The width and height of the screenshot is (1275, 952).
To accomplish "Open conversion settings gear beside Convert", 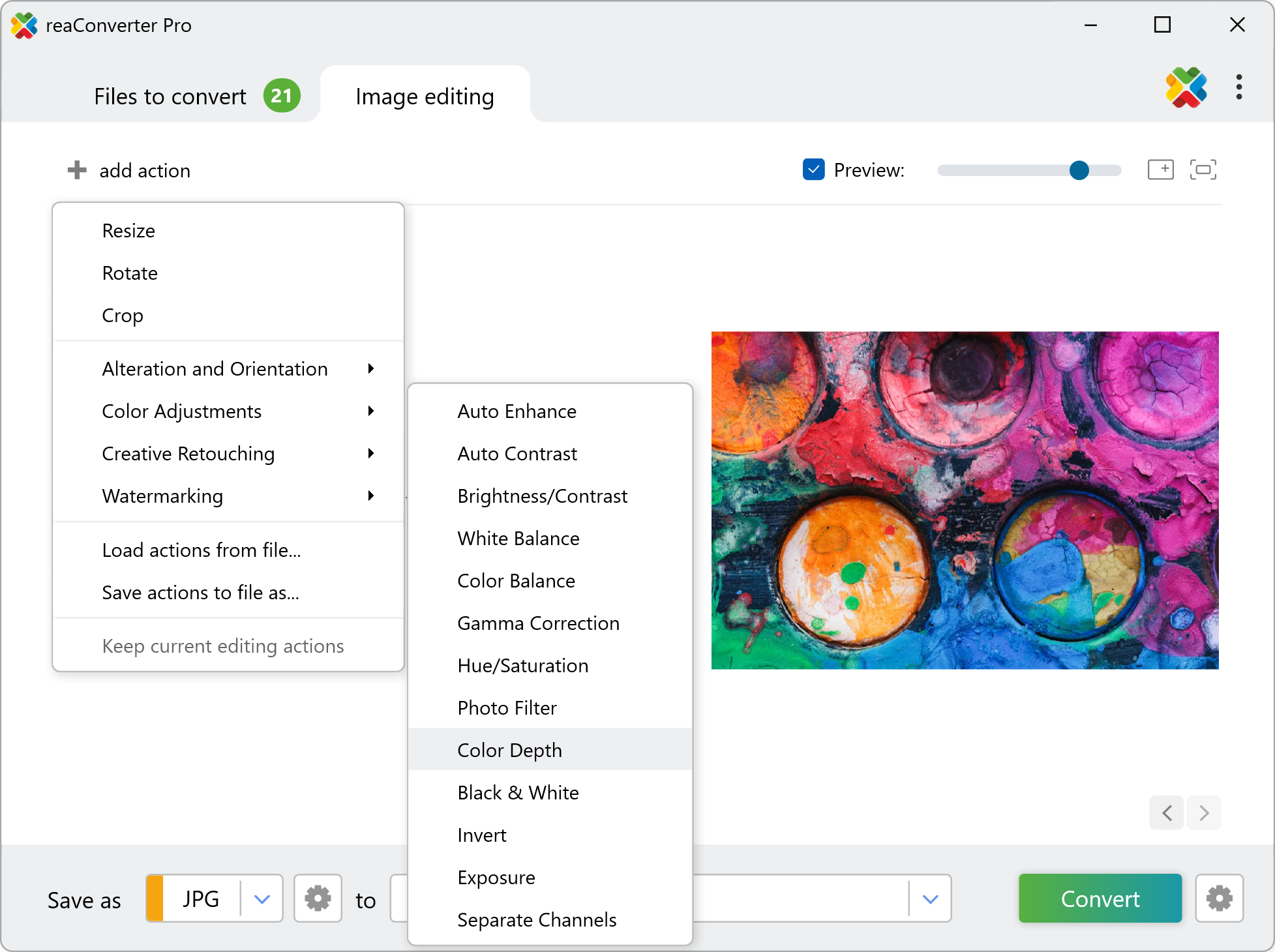I will [x=1219, y=899].
